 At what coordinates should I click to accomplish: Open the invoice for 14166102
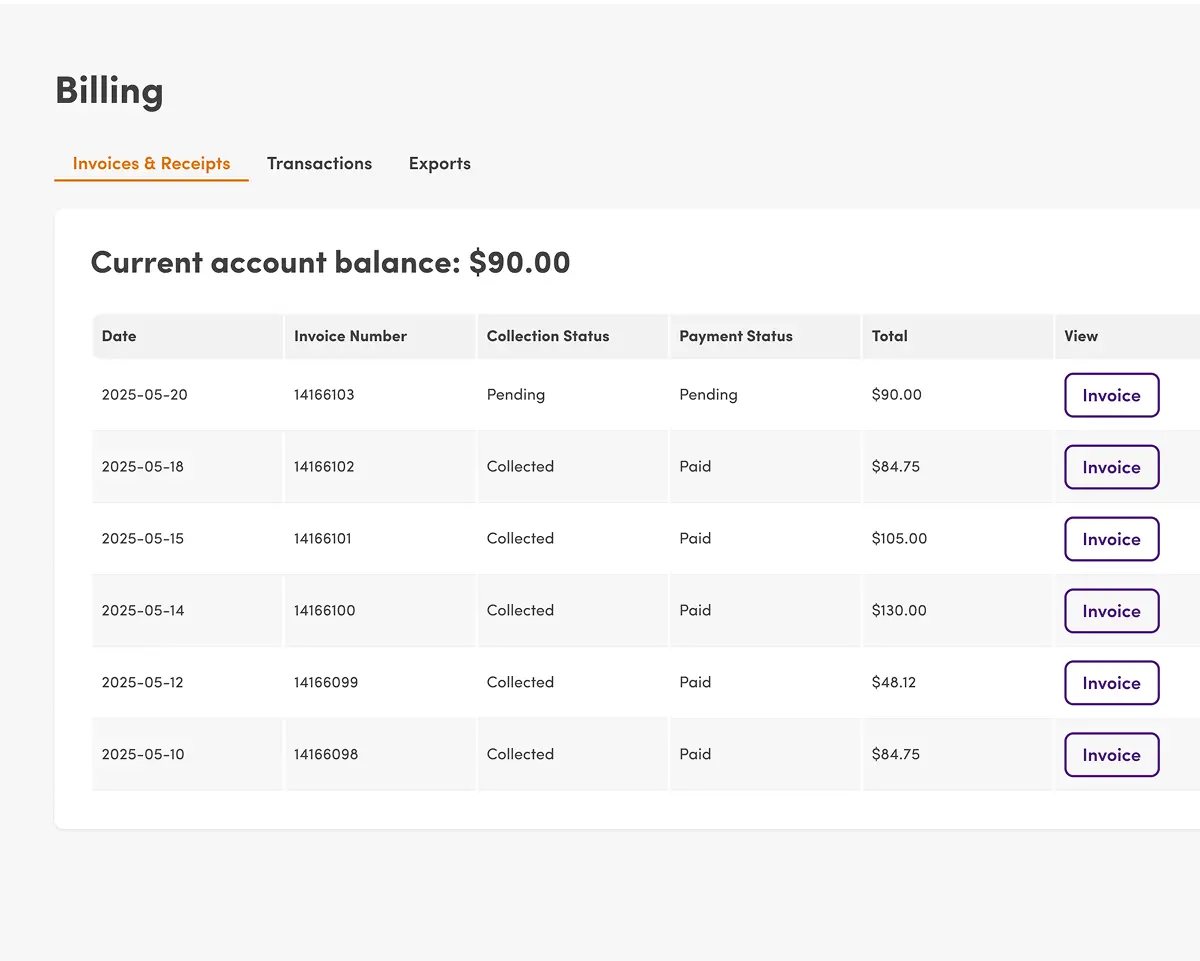point(1111,467)
